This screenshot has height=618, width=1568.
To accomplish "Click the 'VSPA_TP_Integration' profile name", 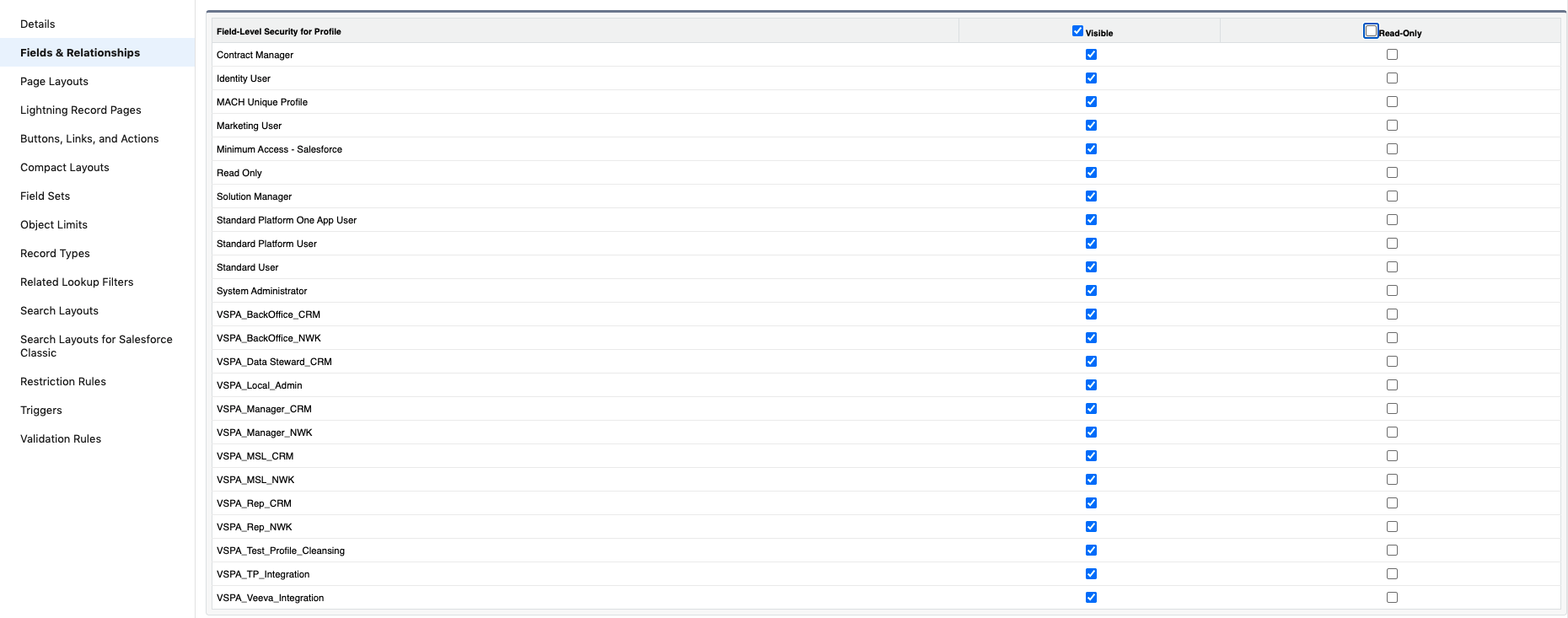I will [263, 574].
